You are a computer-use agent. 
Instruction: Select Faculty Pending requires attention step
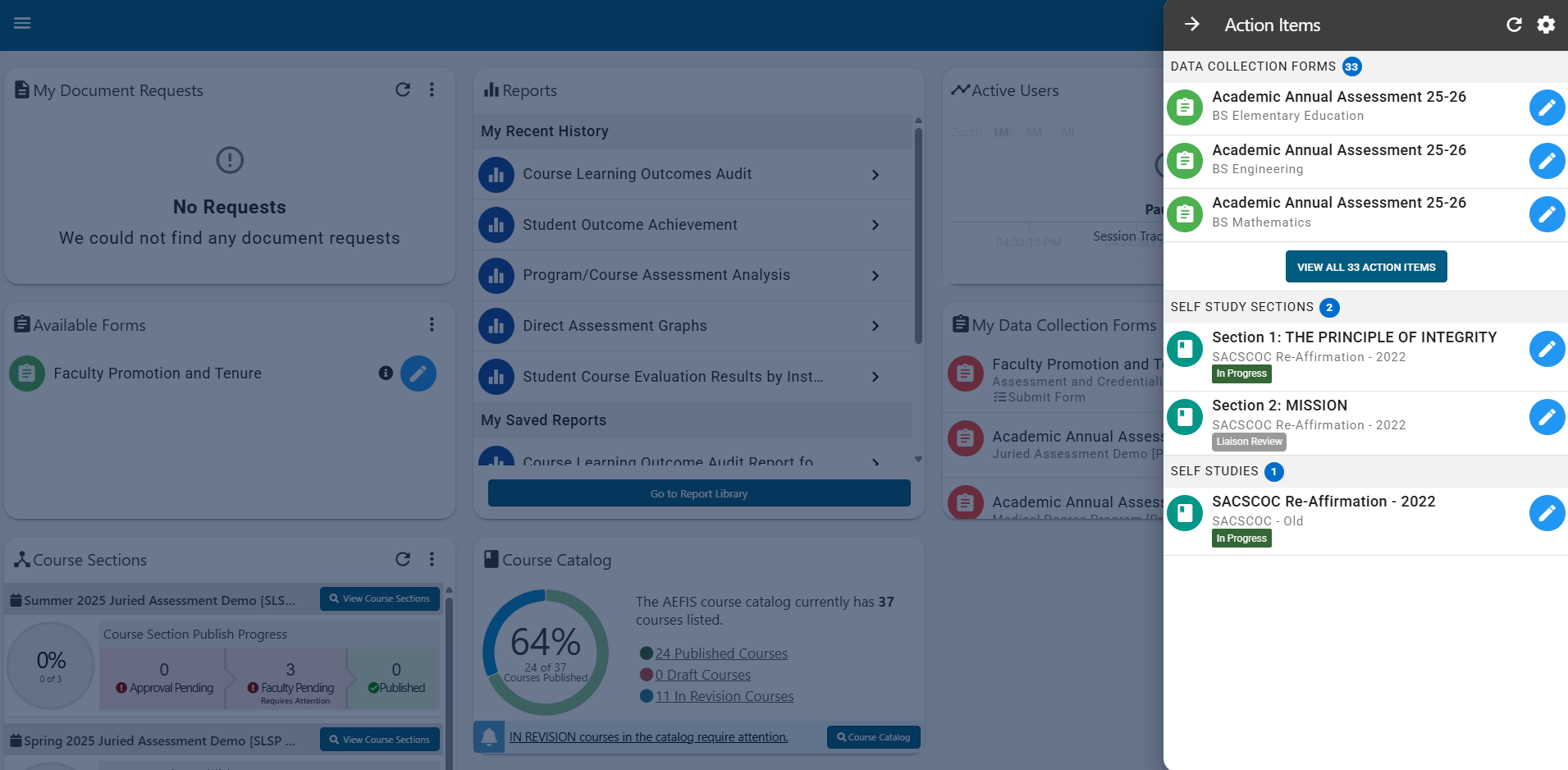click(x=290, y=680)
